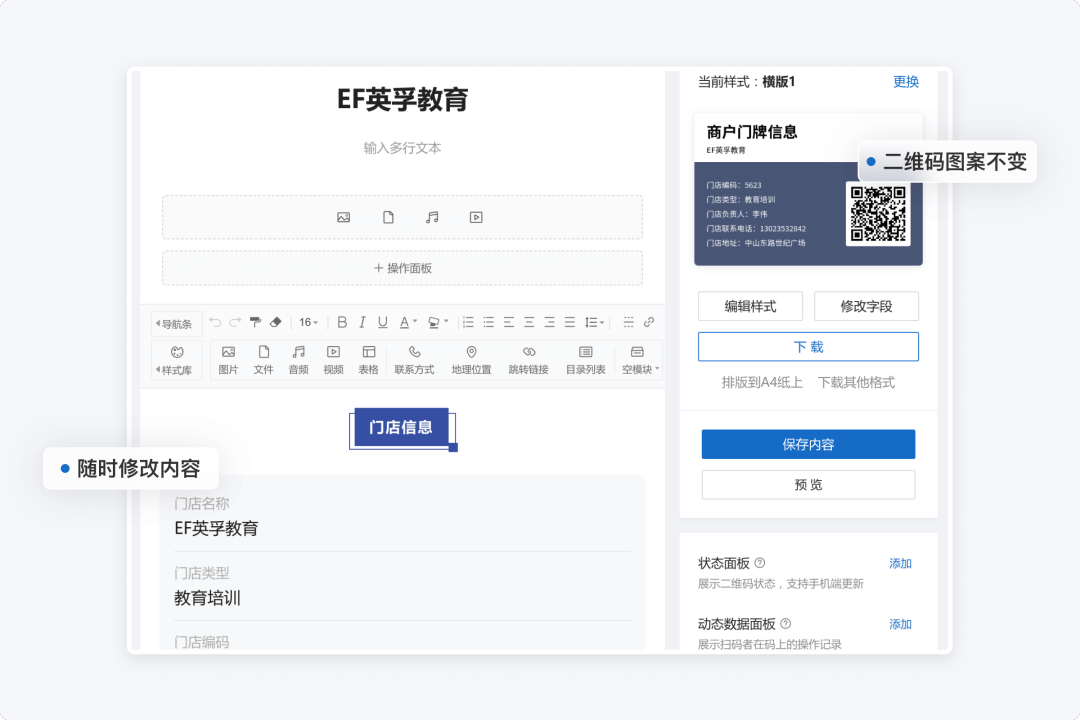1080x720 pixels.
Task: Insert a video using 视频 icon
Action: pyautogui.click(x=333, y=359)
